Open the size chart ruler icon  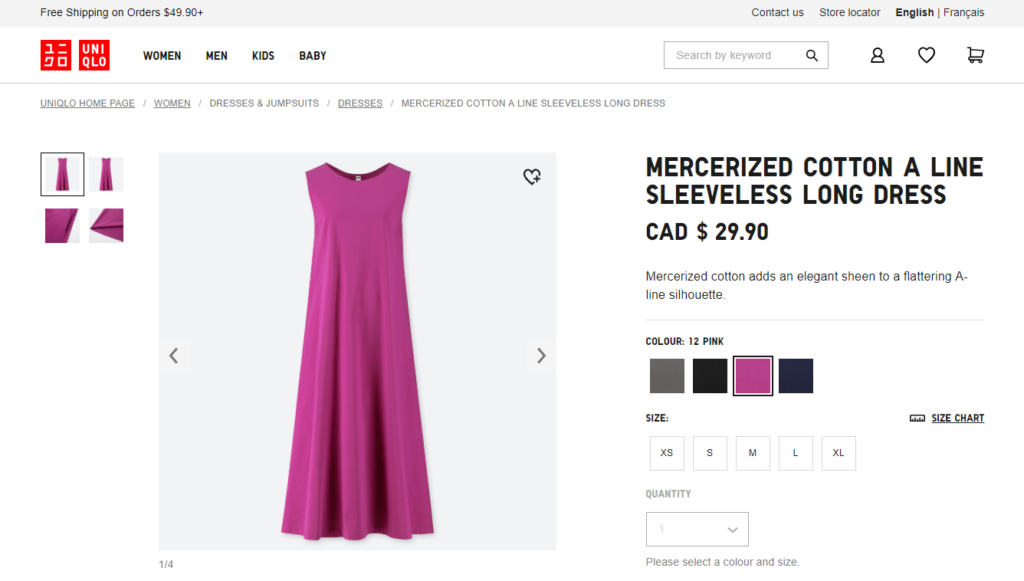(x=917, y=418)
